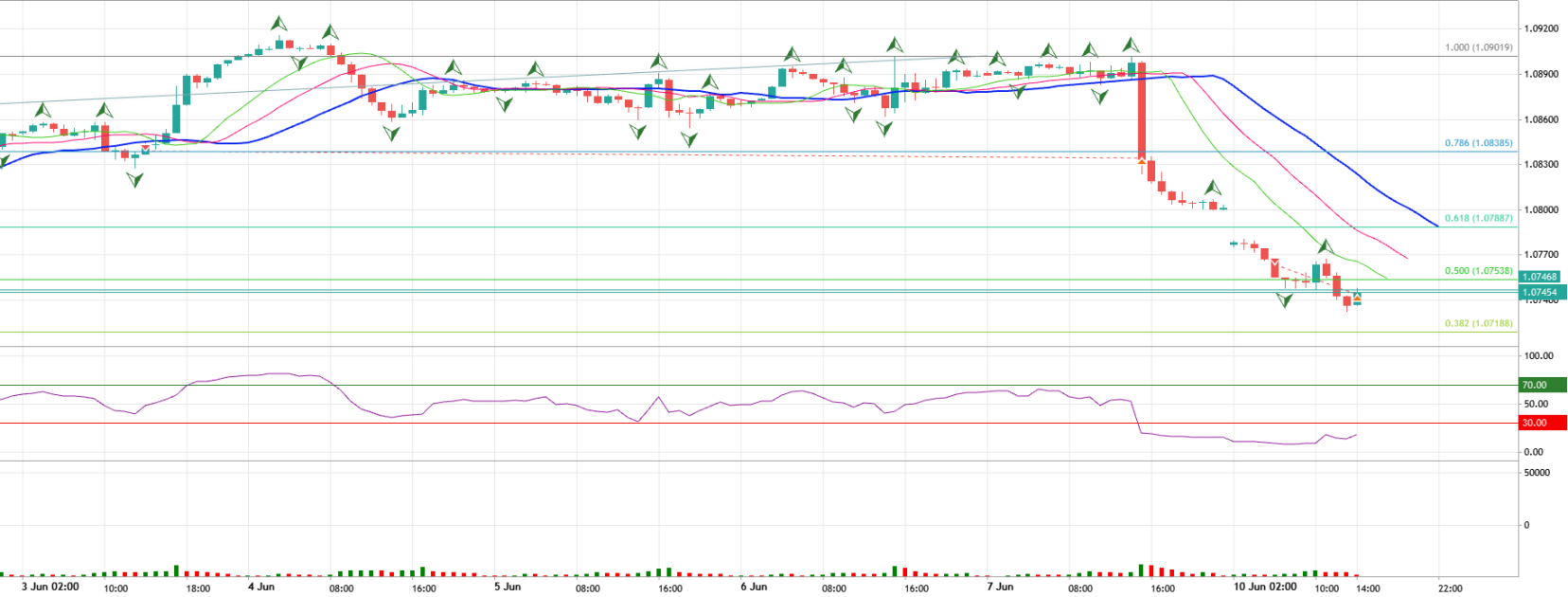Click the green 70.00 RSI level tag

tap(1541, 386)
